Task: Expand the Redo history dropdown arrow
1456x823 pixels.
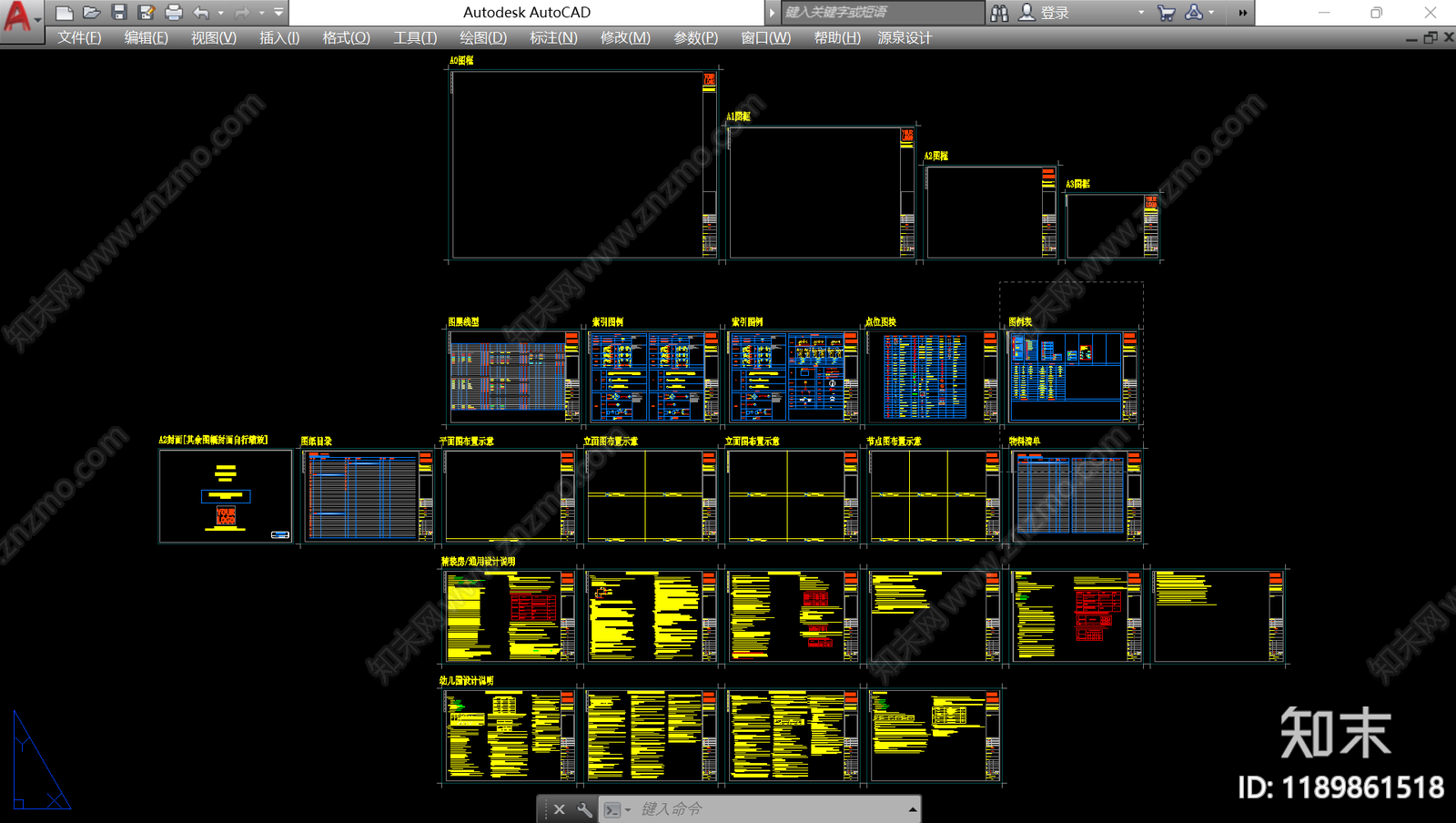Action: [261, 13]
